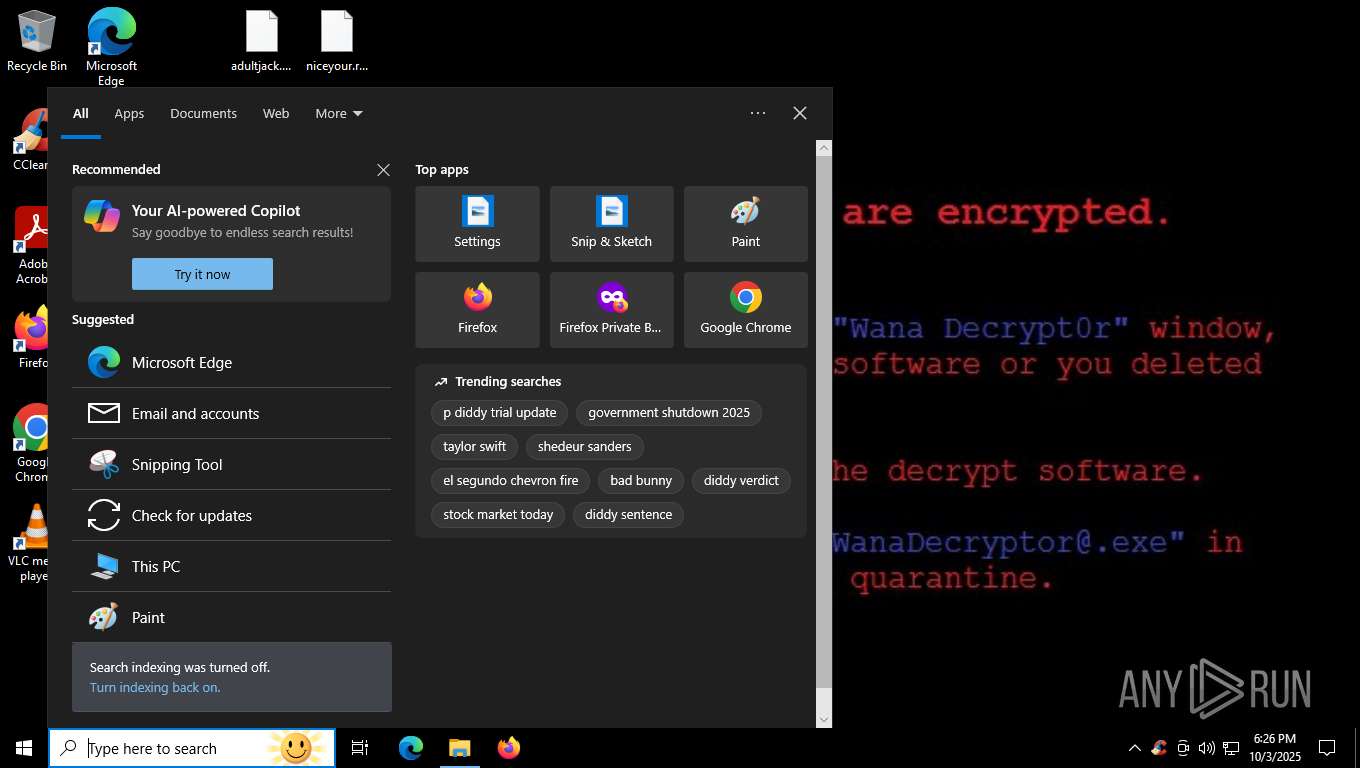The width and height of the screenshot is (1360, 768).
Task: Click the Copilot logo icon
Action: coord(102,216)
